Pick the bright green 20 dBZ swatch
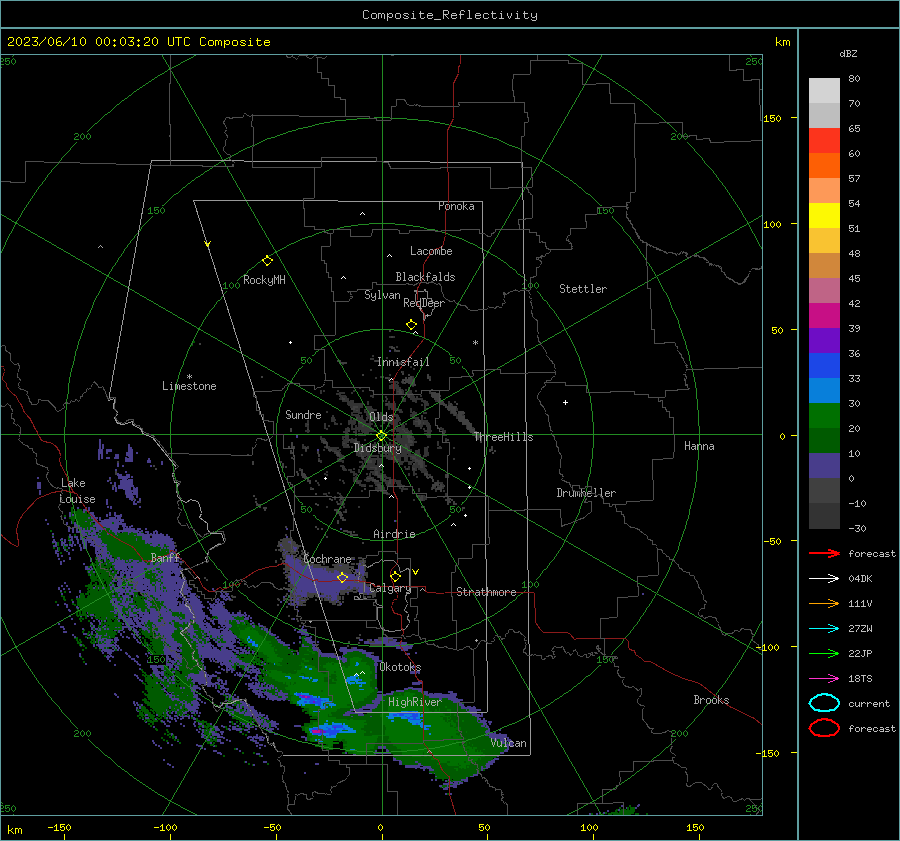 coord(824,416)
